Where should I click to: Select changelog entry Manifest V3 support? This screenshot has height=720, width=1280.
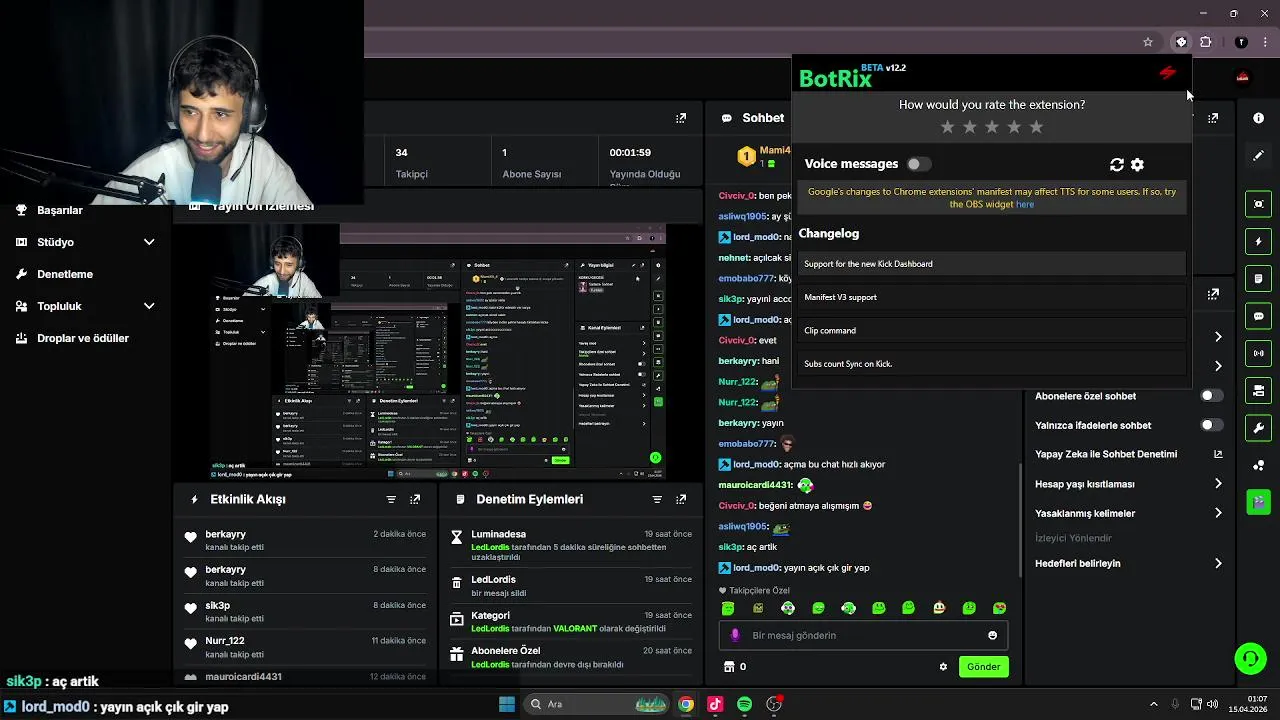click(991, 297)
